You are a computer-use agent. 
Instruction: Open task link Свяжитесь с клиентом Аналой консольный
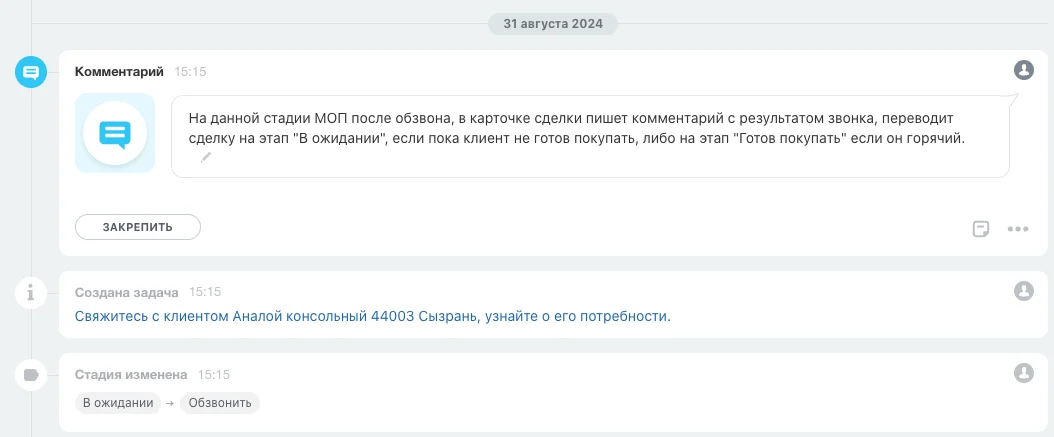[372, 316]
